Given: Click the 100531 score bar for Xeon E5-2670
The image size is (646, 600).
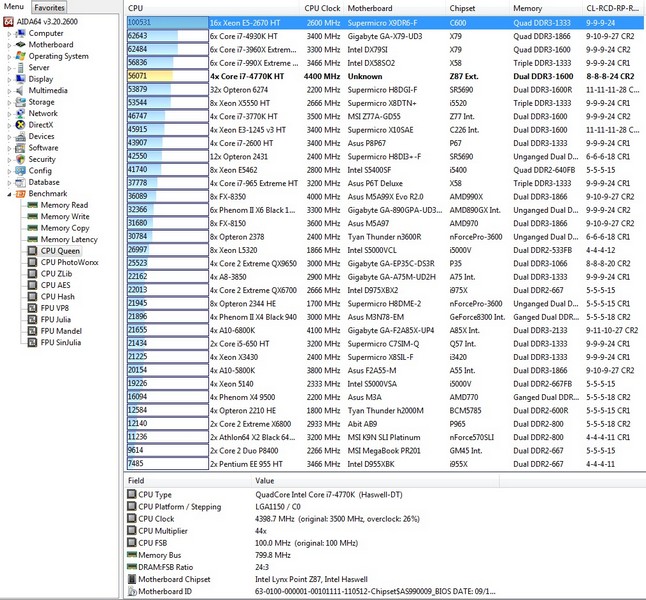Looking at the screenshot, I should tap(167, 23).
